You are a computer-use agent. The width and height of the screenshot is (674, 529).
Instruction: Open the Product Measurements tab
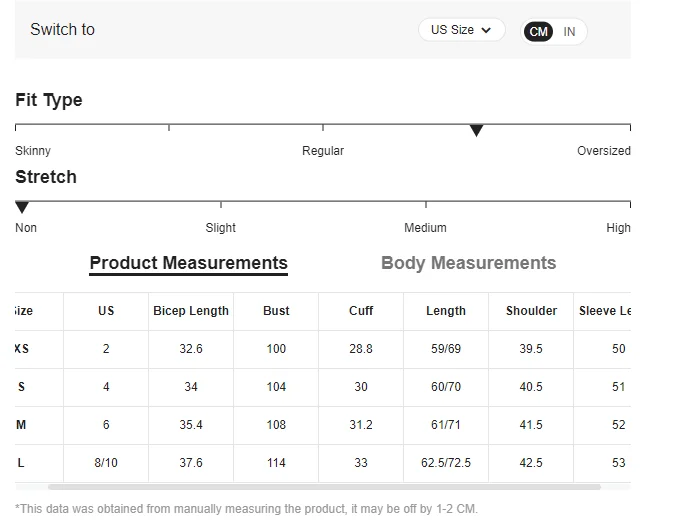point(188,263)
